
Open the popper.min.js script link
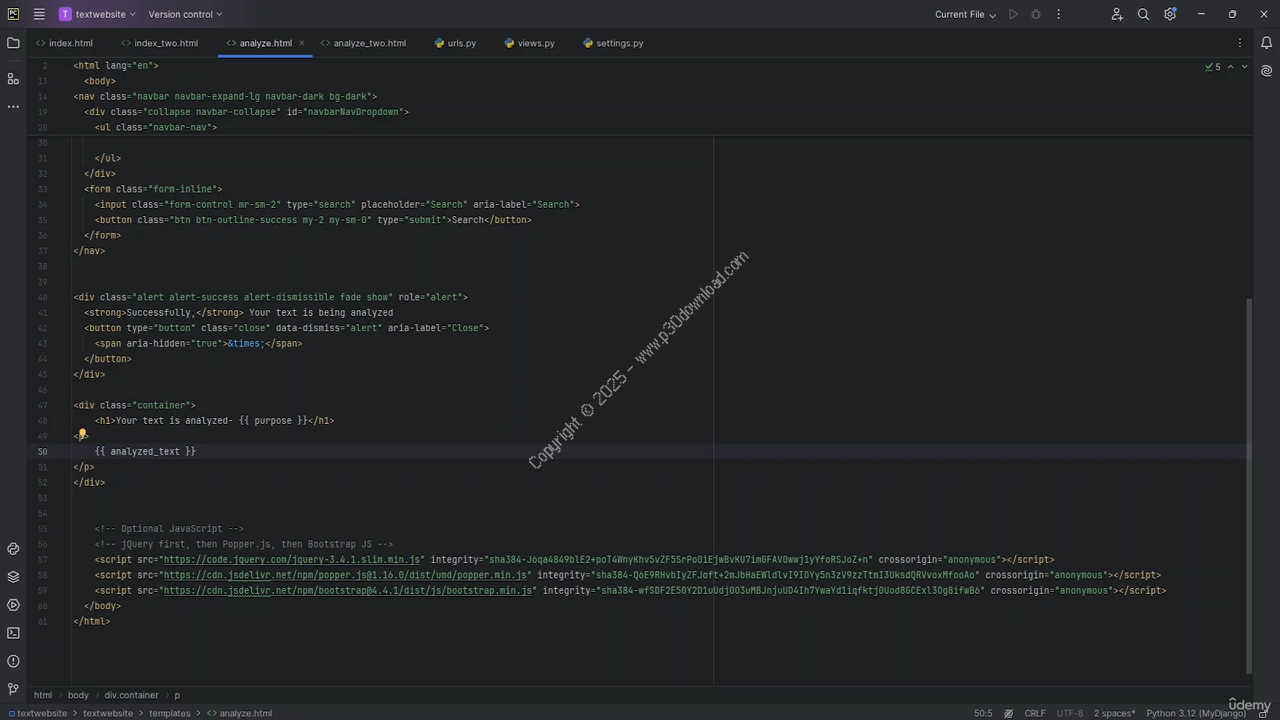pyautogui.click(x=345, y=575)
